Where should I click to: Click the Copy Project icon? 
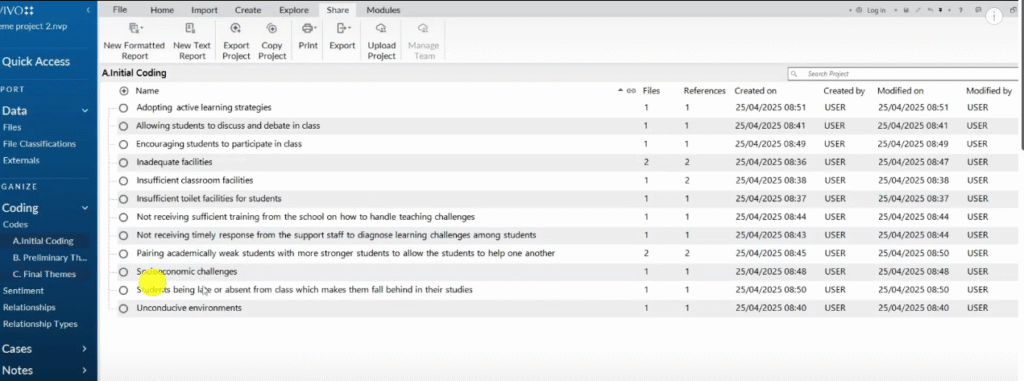pos(272,28)
